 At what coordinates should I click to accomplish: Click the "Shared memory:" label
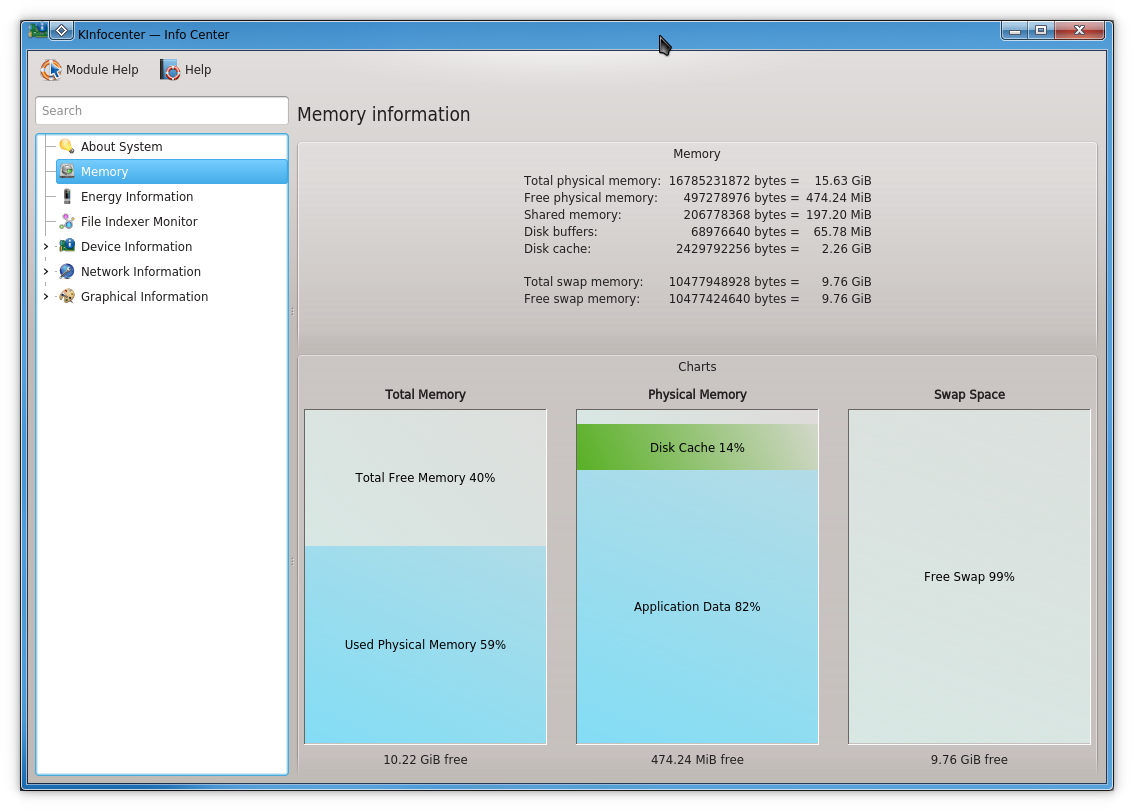[x=573, y=215]
